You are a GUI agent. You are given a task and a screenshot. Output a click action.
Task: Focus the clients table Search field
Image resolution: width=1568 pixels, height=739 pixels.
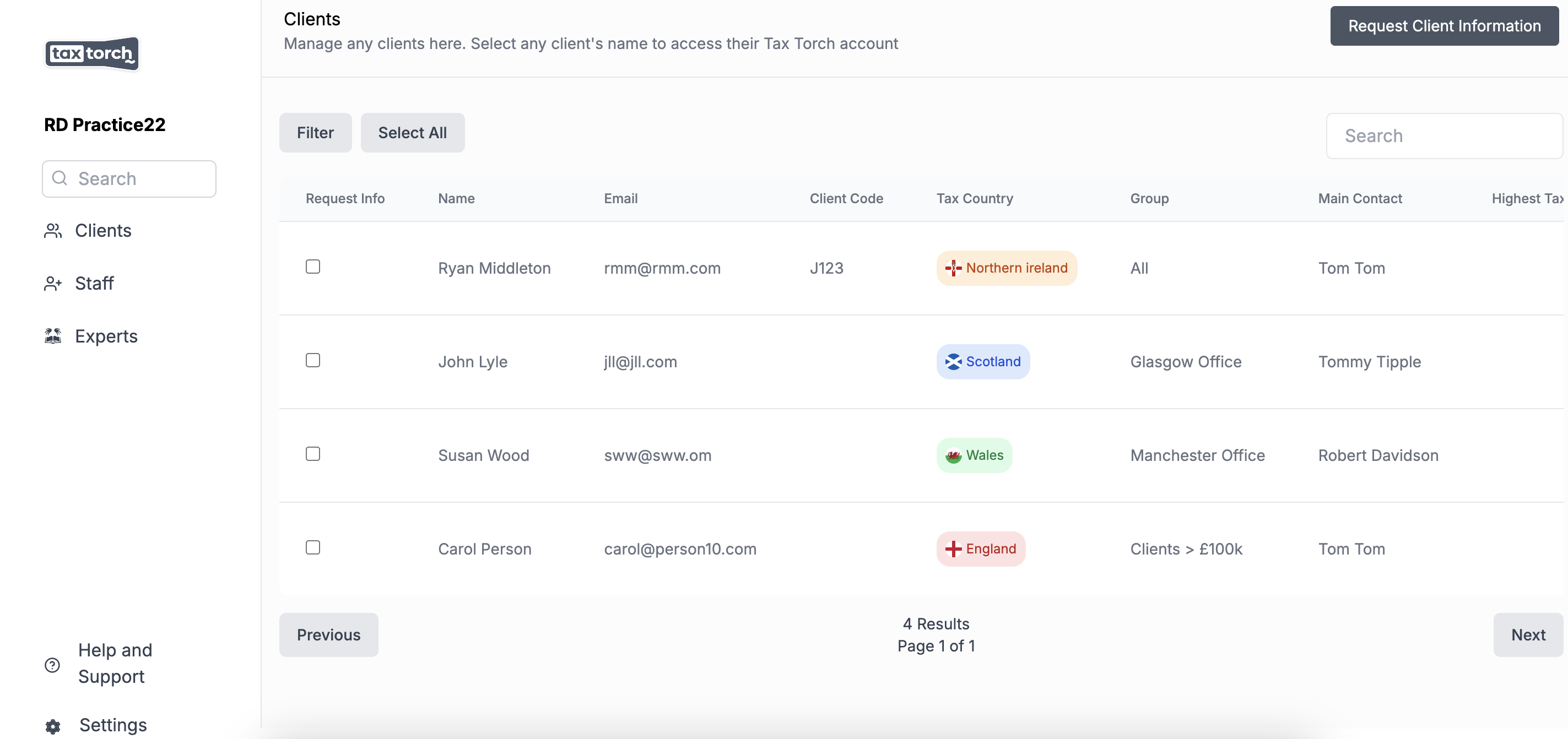coord(1444,135)
